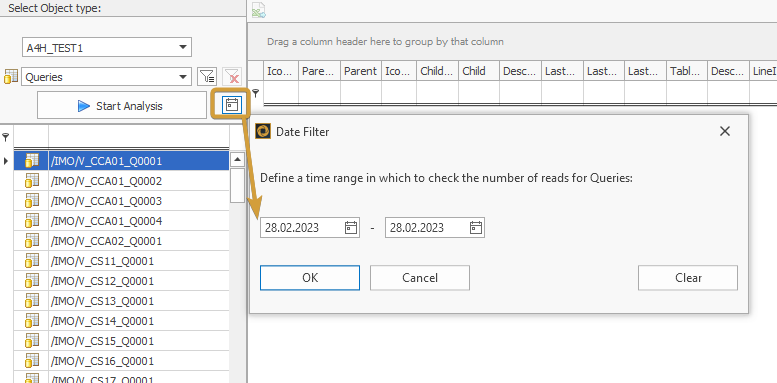
Task: Expand row arrow for /IMO/V_CCA01_Q0001
Action: click(x=5, y=161)
